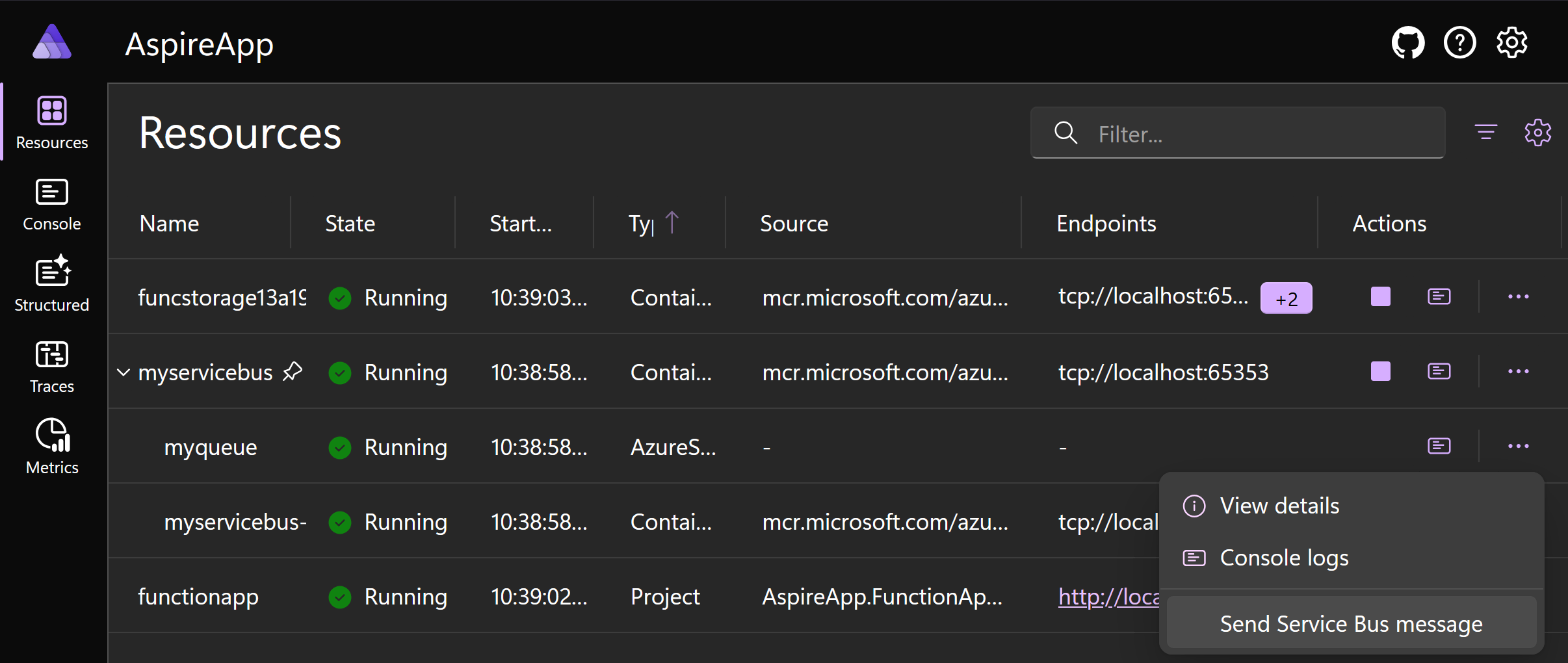Viewport: 1568px width, 663px height.
Task: Click Running state of functionapp row
Action: (x=387, y=597)
